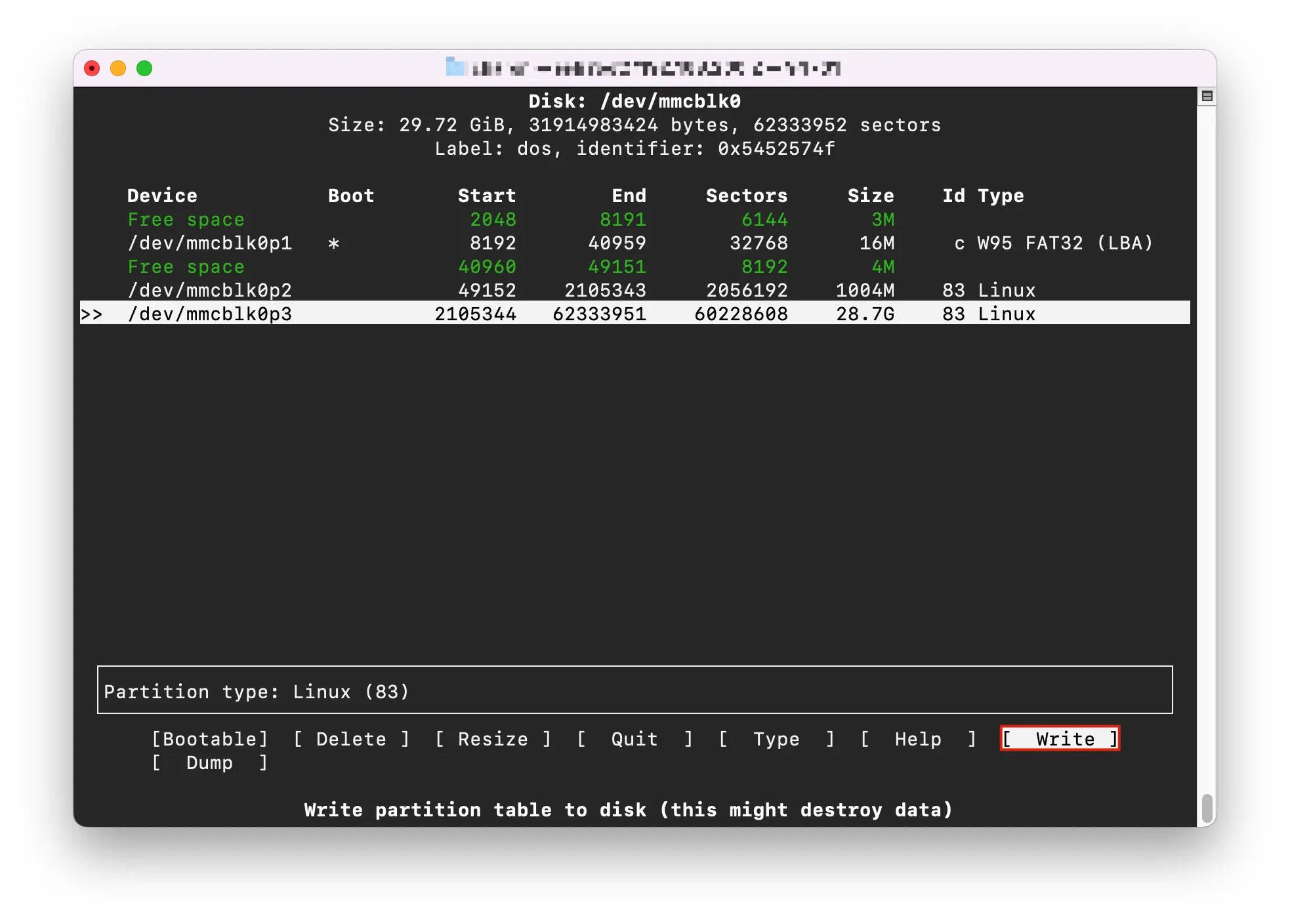This screenshot has width=1290, height=924.
Task: Click the Disk: /dev/mmcblk0 heading
Action: 635,101
